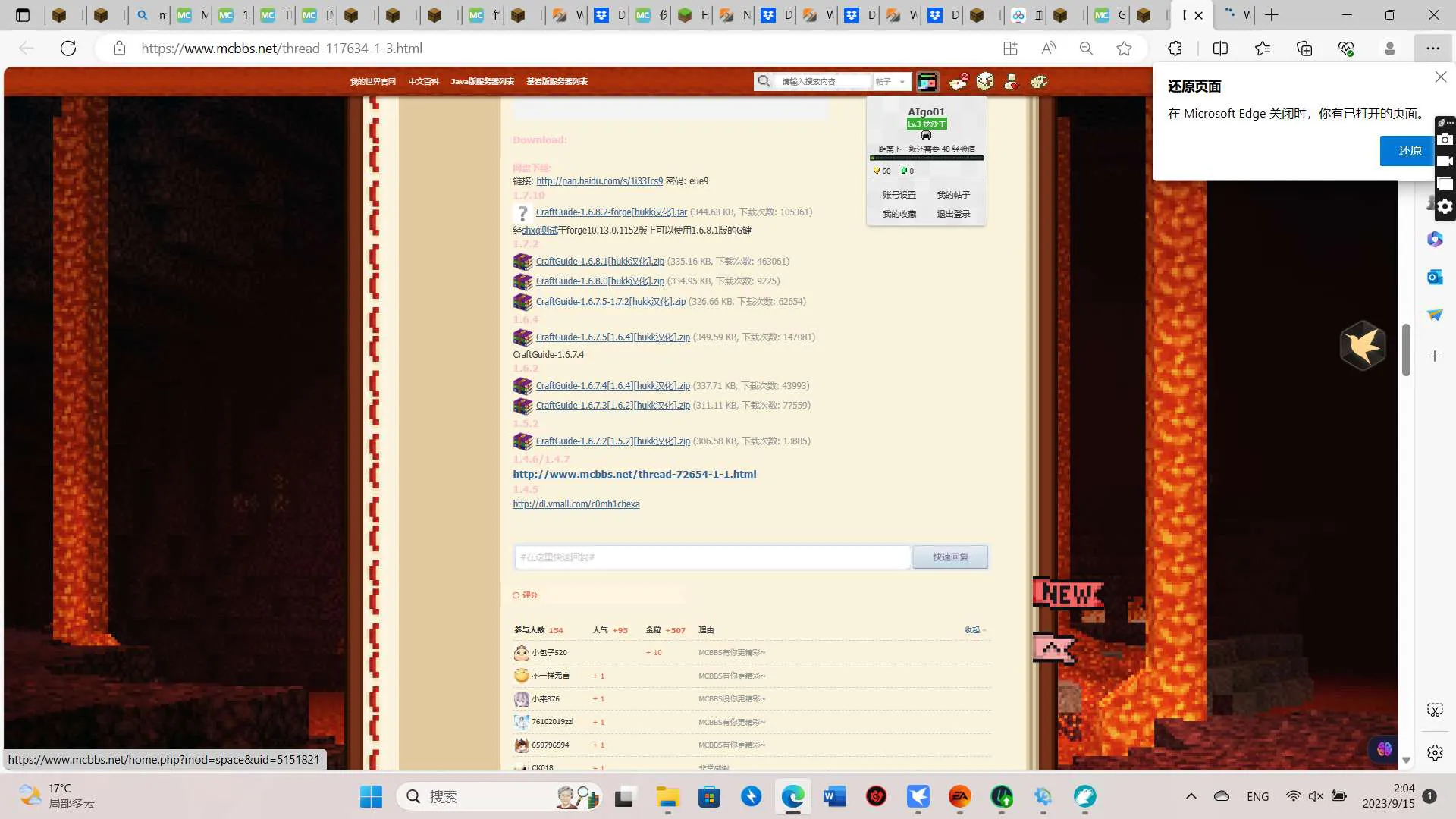This screenshot has height=819, width=1456.
Task: Click the video record icon in floating toolbar
Action: pos(1445,162)
